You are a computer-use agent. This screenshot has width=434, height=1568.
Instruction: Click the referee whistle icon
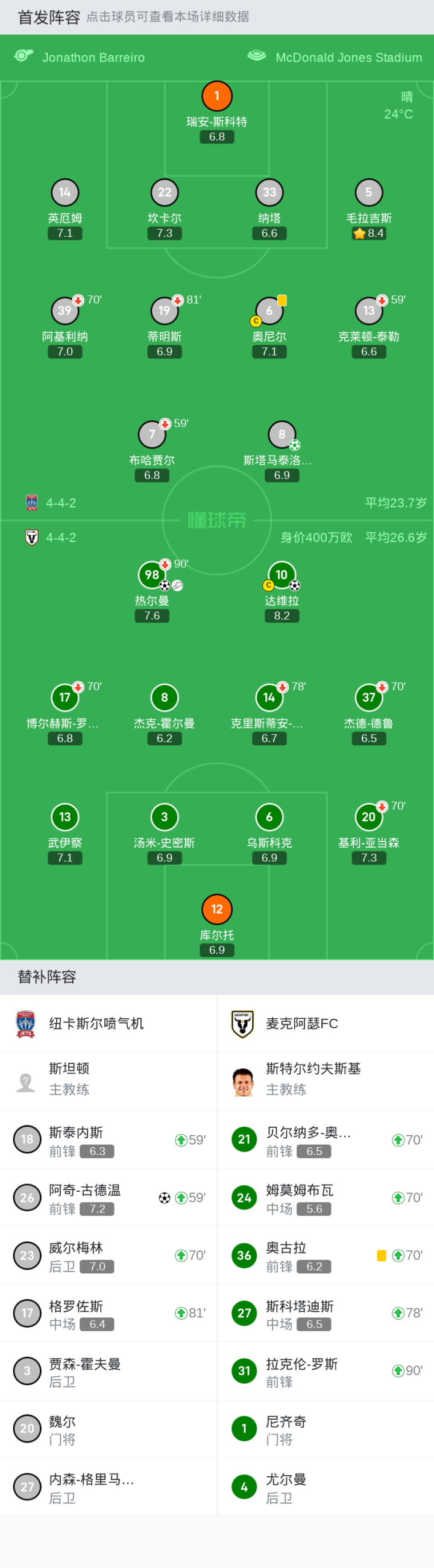click(x=24, y=56)
